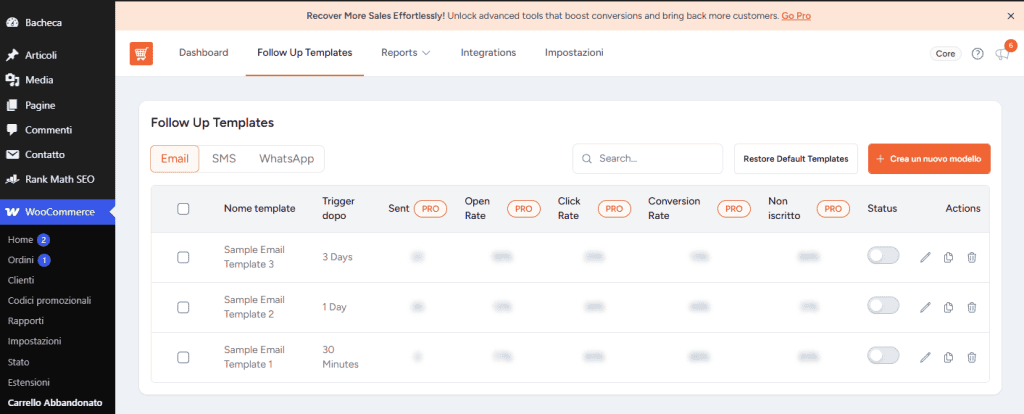Enable Sample Email Template 1 status toggle
Image resolution: width=1024 pixels, height=414 pixels.
(x=883, y=356)
